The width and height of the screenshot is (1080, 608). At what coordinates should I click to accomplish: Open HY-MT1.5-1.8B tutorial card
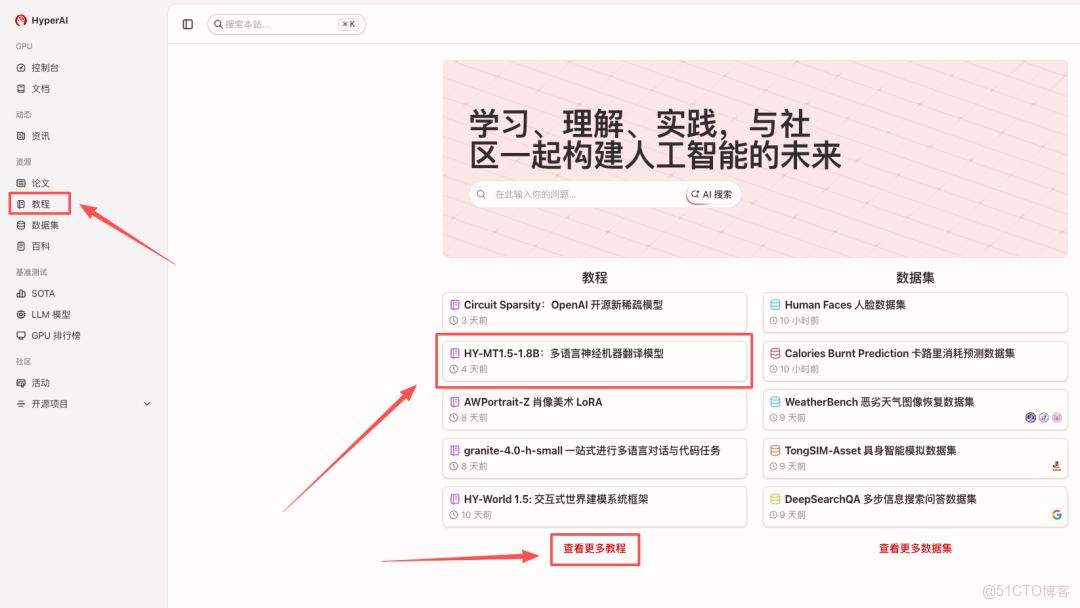(594, 361)
